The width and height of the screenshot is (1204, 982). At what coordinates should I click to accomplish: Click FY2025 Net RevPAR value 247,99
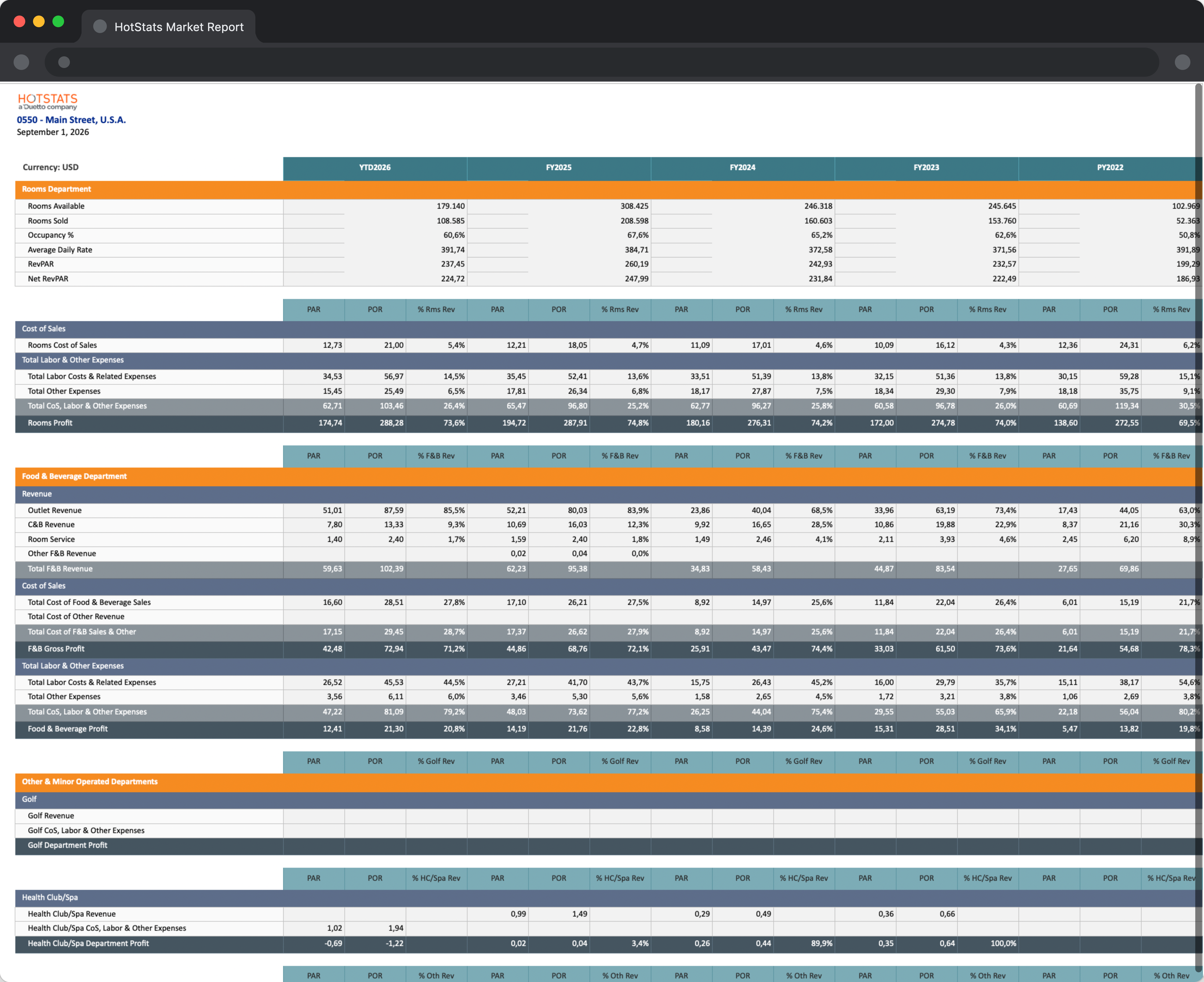click(637, 279)
